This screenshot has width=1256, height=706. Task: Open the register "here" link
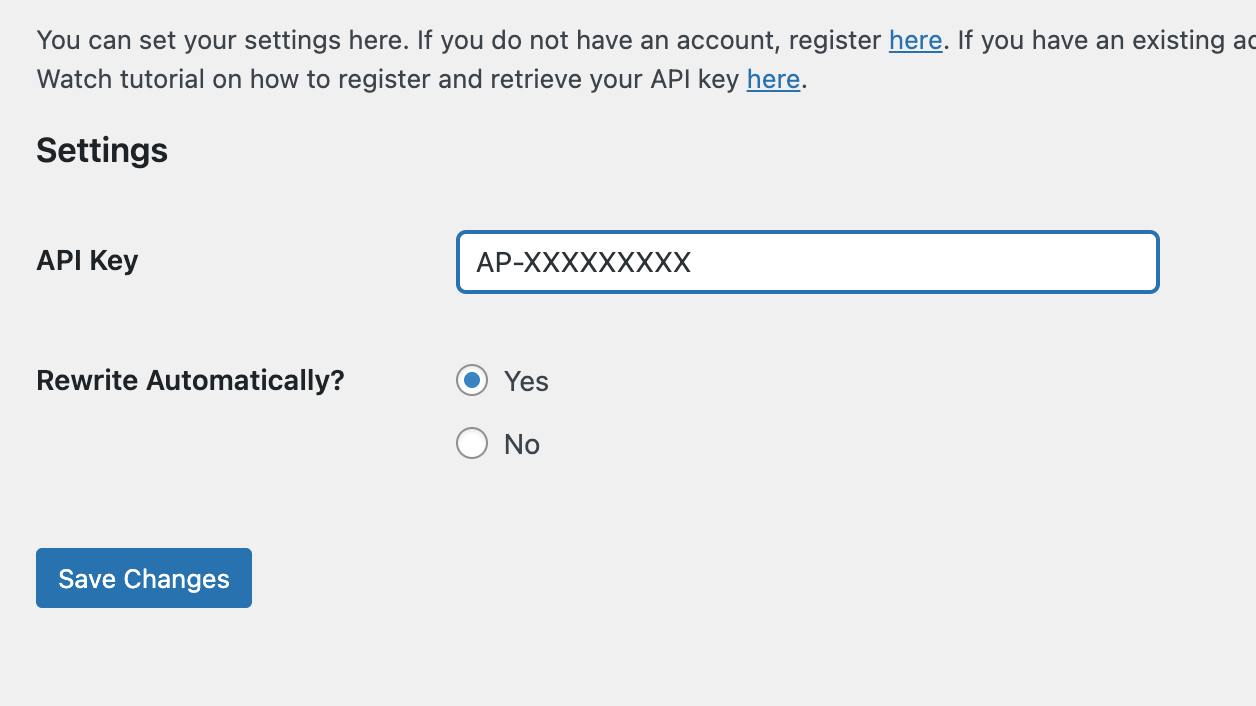(915, 40)
